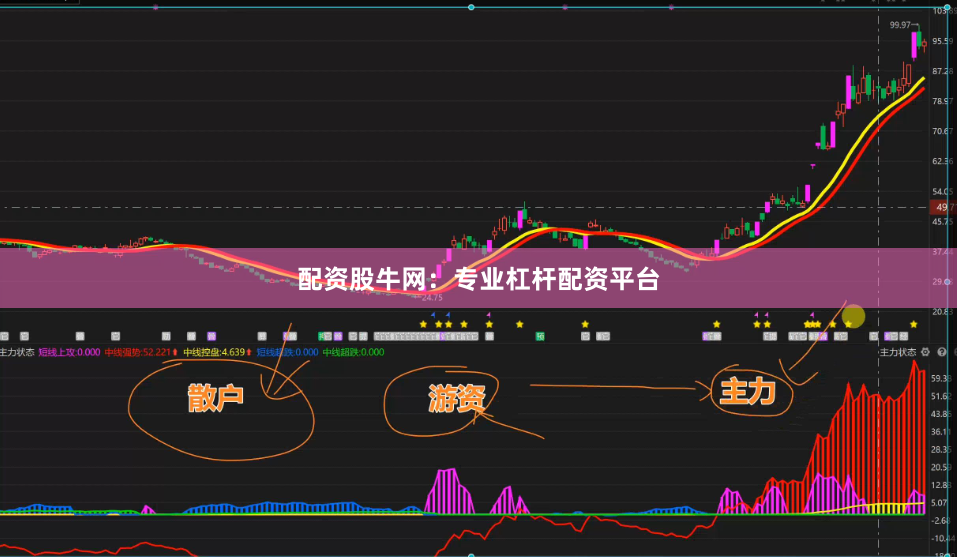Click the rightmost yellow star signal marker

coord(914,325)
